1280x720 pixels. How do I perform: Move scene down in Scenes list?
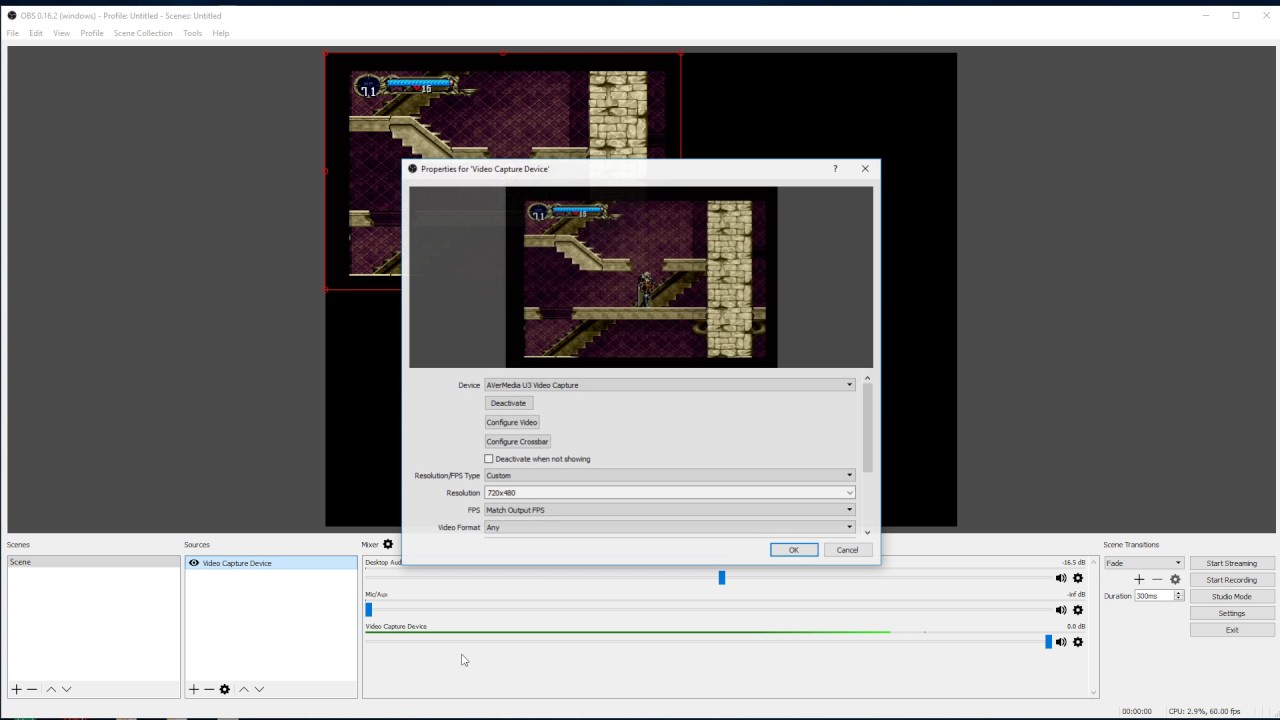coord(67,689)
